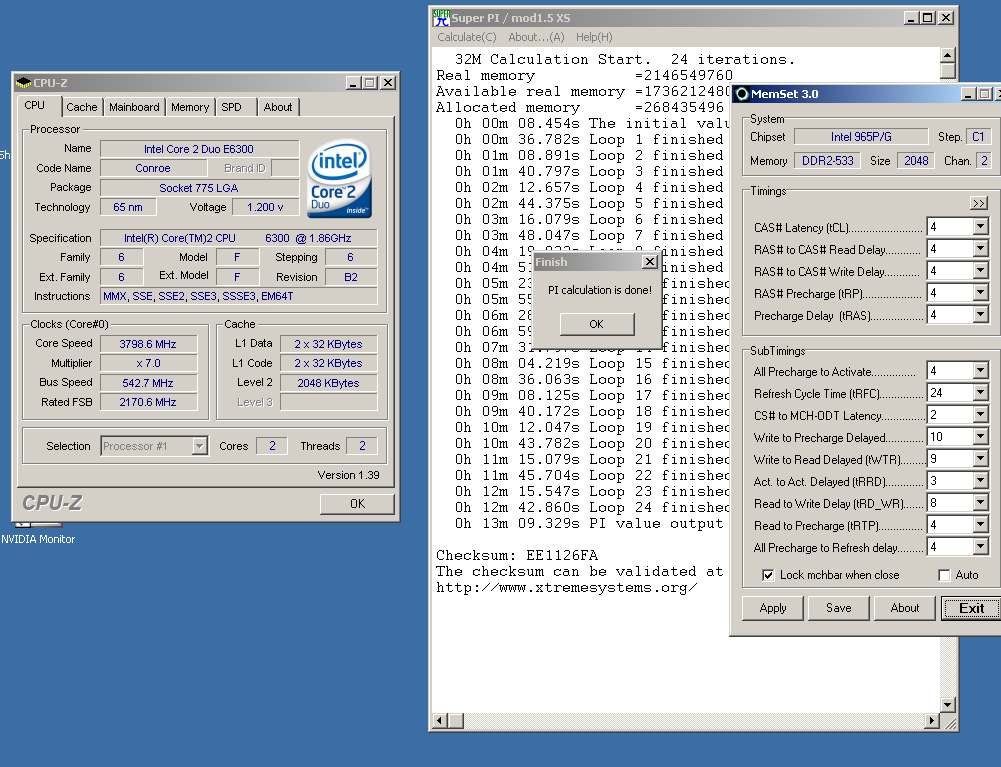1001x767 pixels.
Task: Click Super PI horizontal scrollbar left arrow
Action: (x=439, y=721)
